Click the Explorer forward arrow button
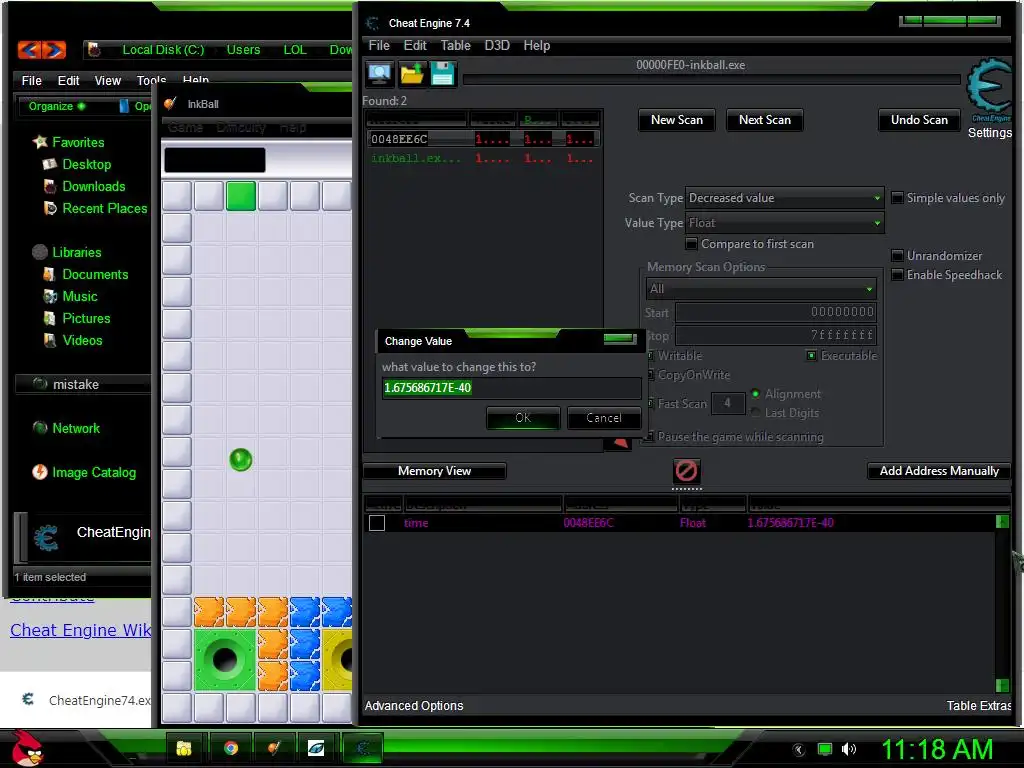 54,49
